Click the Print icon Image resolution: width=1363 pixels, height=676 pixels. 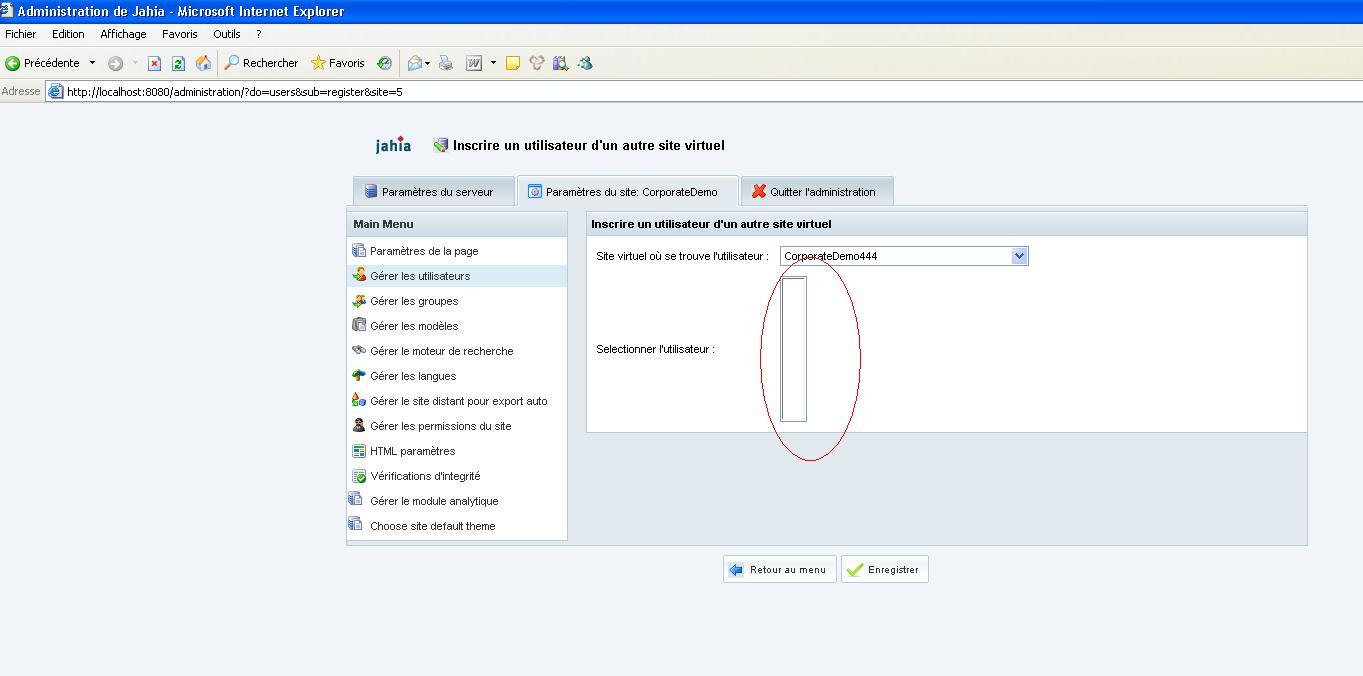[446, 63]
